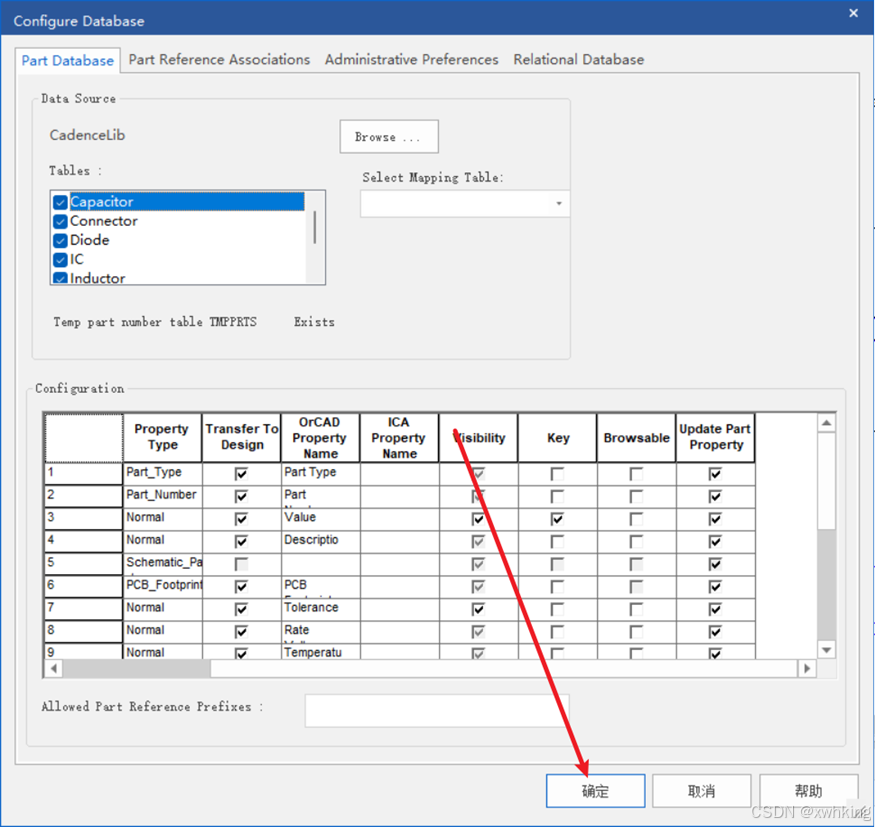Toggle the Inductor table checkbox
This screenshot has width=875, height=827.
(x=60, y=278)
